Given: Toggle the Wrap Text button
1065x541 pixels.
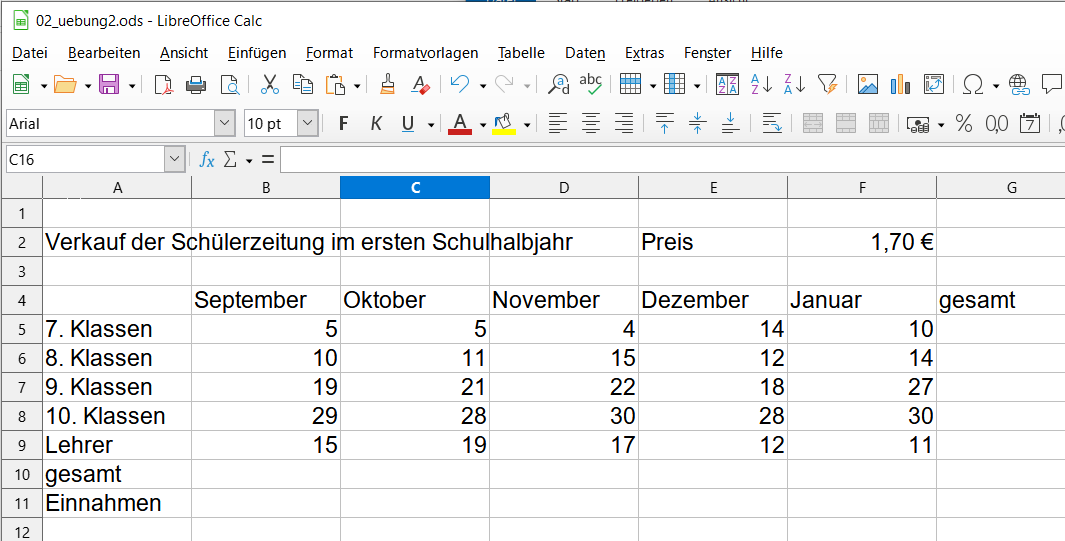Looking at the screenshot, I should coord(772,123).
